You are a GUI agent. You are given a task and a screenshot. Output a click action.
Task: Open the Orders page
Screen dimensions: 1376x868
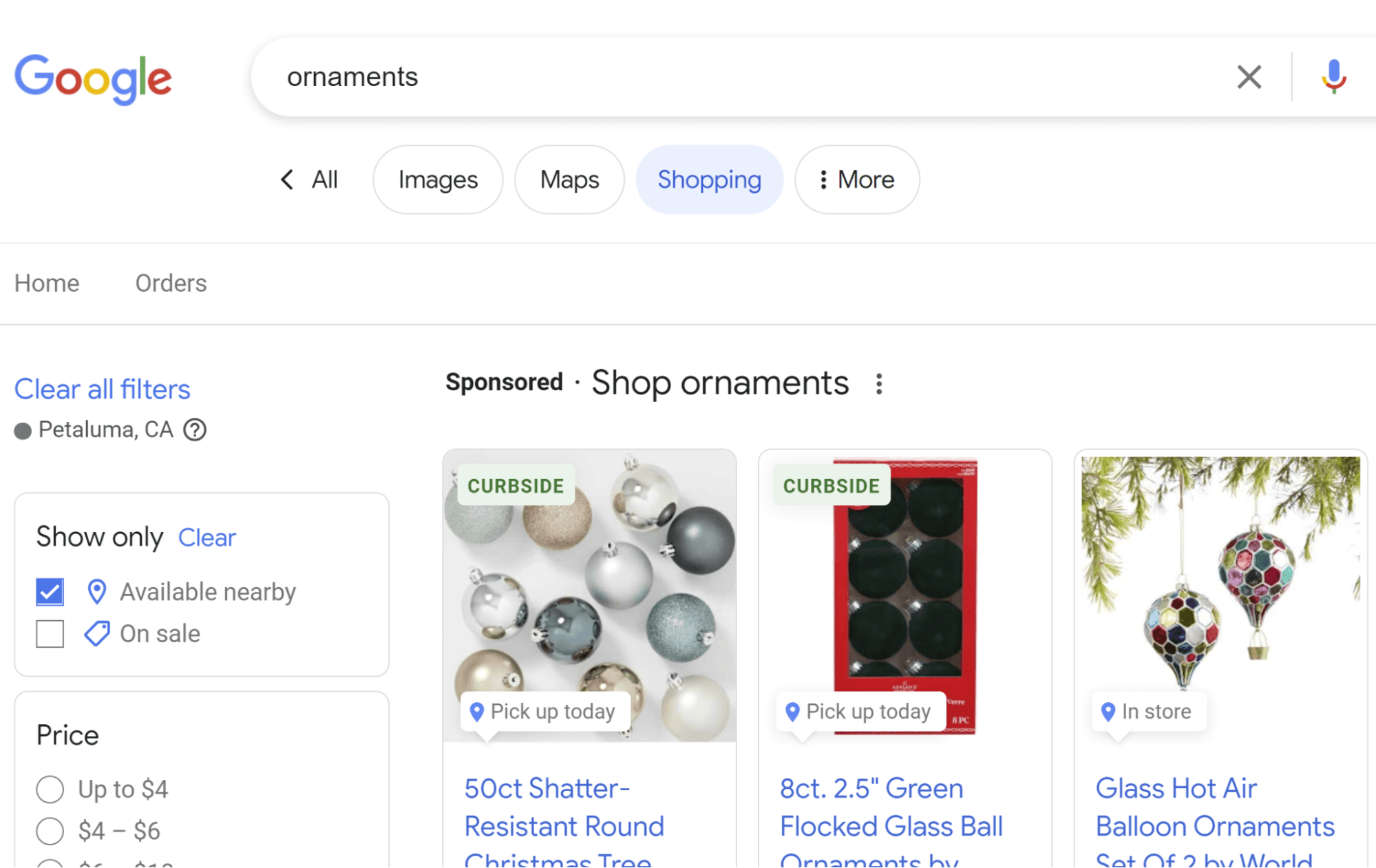point(171,284)
